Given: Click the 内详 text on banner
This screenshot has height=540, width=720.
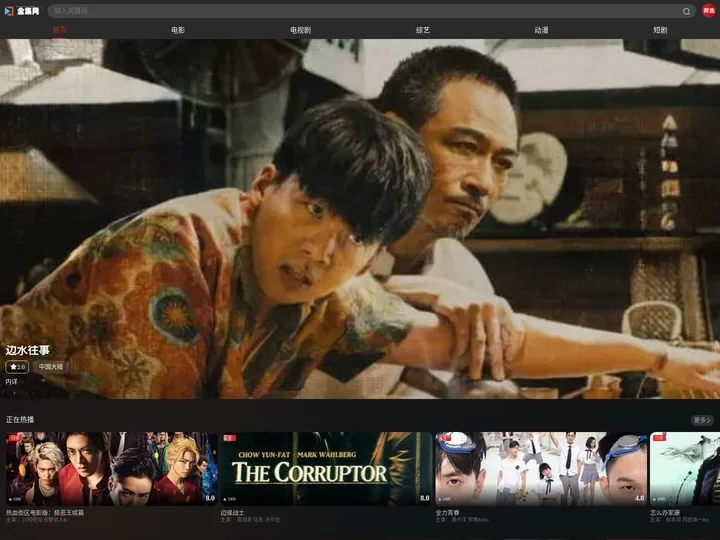Looking at the screenshot, I should coord(11,382).
